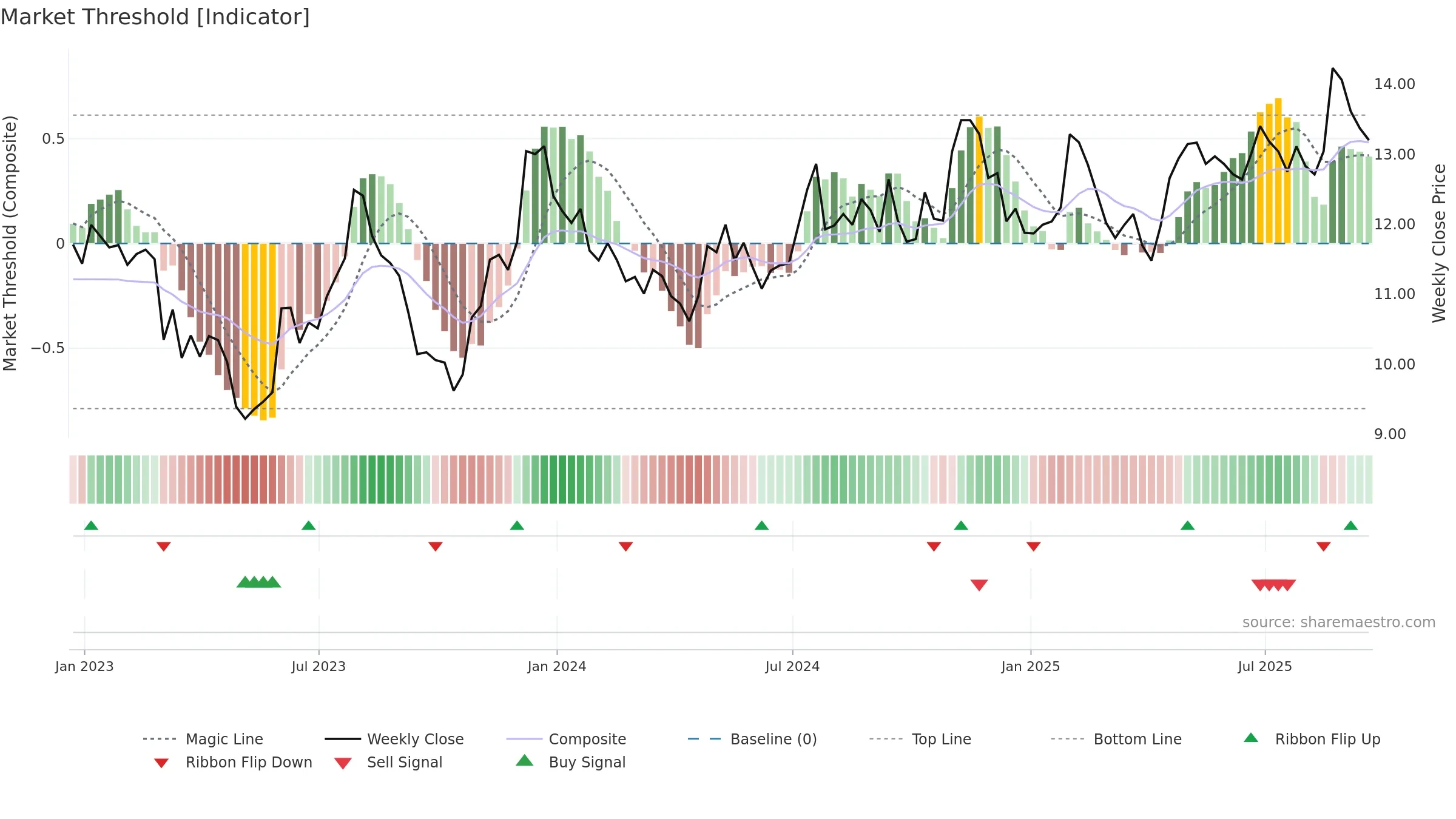Image resolution: width=1456 pixels, height=819 pixels.
Task: Click the 9.00 price axis label
Action: click(1390, 434)
